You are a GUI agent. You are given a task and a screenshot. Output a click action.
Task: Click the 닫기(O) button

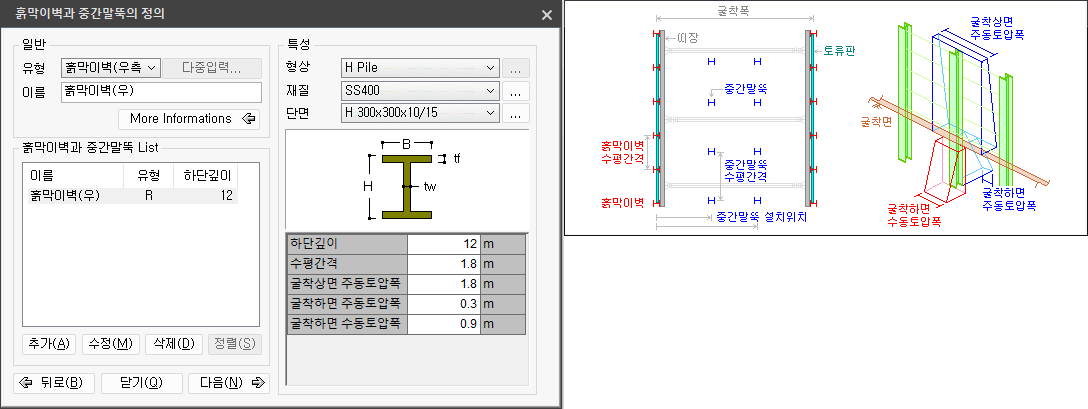click(x=139, y=382)
